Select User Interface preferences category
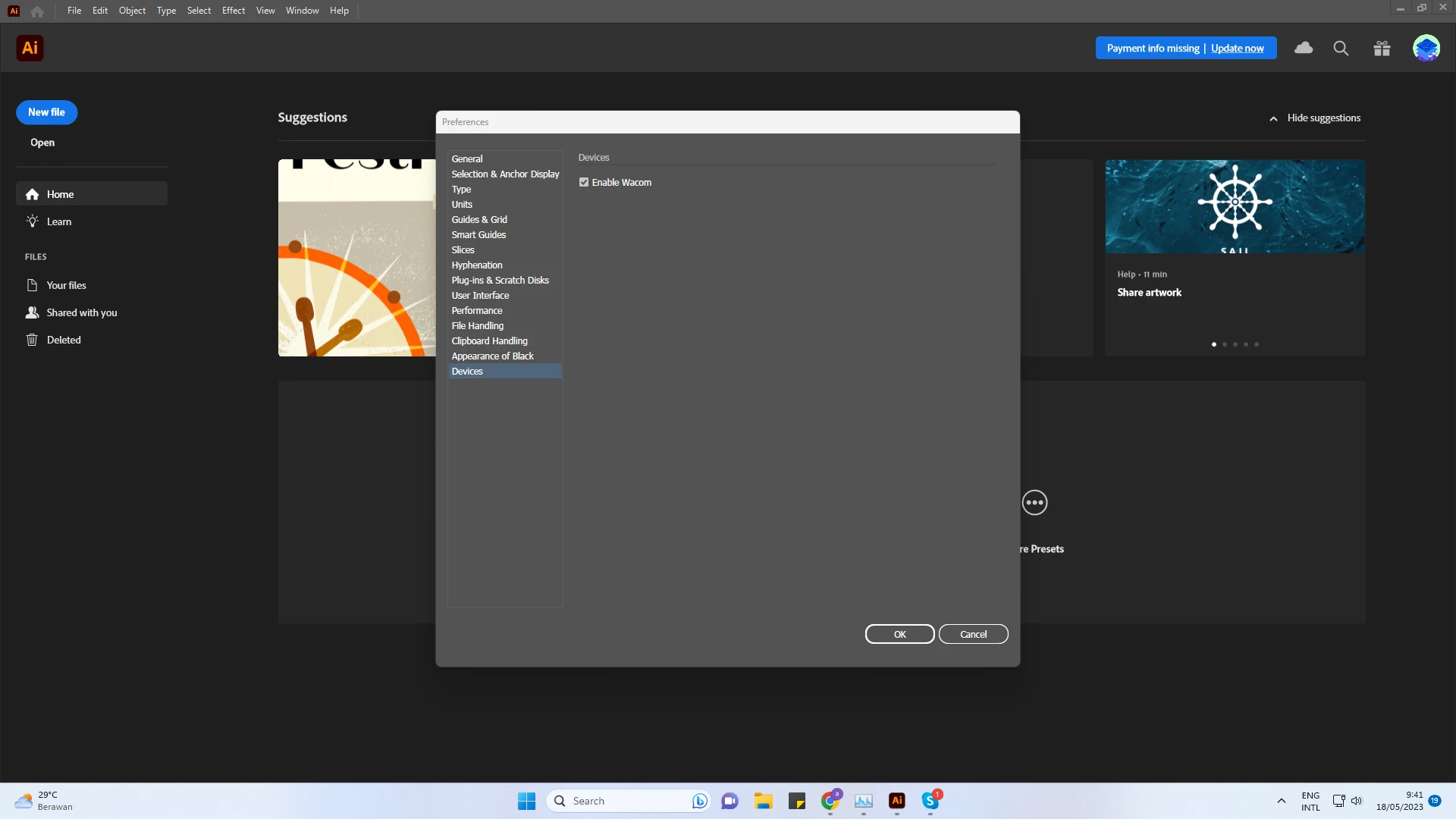Viewport: 1456px width, 819px height. pos(480,296)
